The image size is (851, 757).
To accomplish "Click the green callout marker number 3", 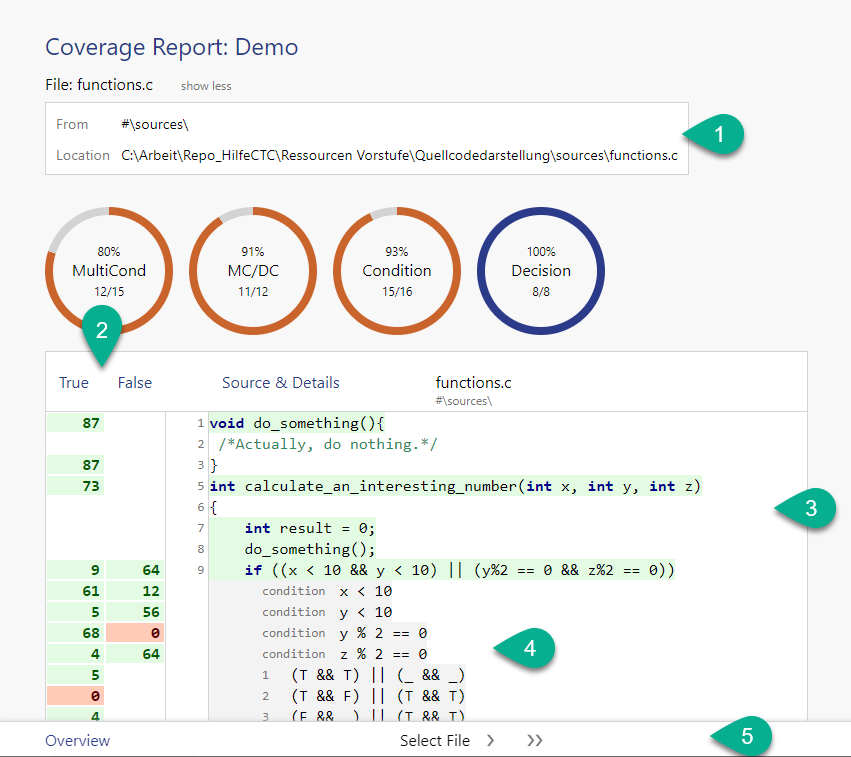I will [x=811, y=509].
